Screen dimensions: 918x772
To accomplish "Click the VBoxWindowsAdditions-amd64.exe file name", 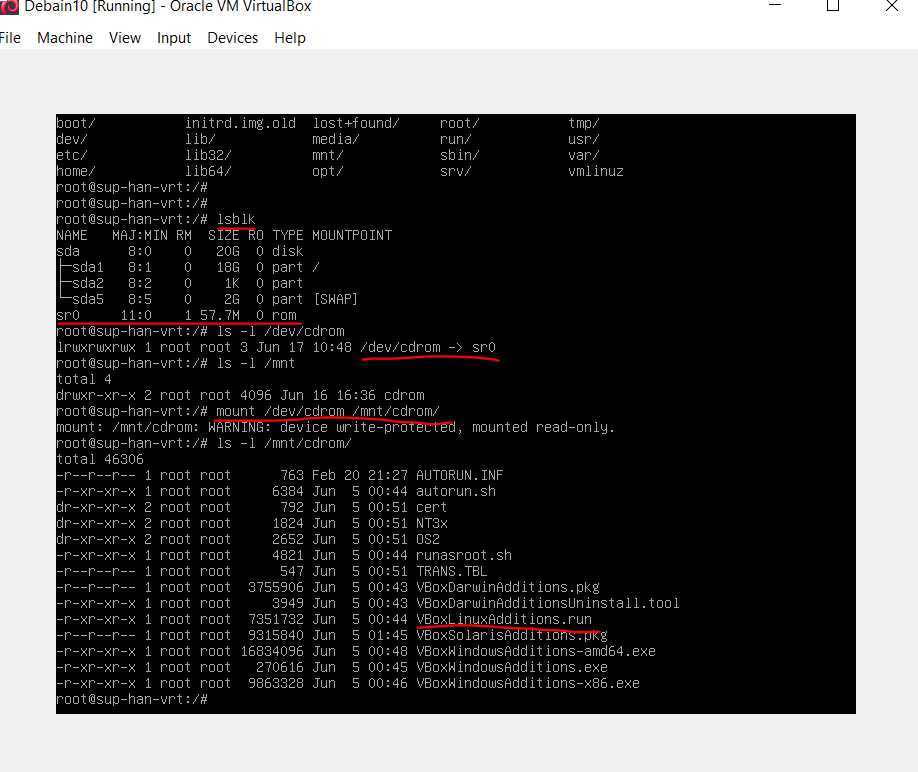I will (x=536, y=651).
